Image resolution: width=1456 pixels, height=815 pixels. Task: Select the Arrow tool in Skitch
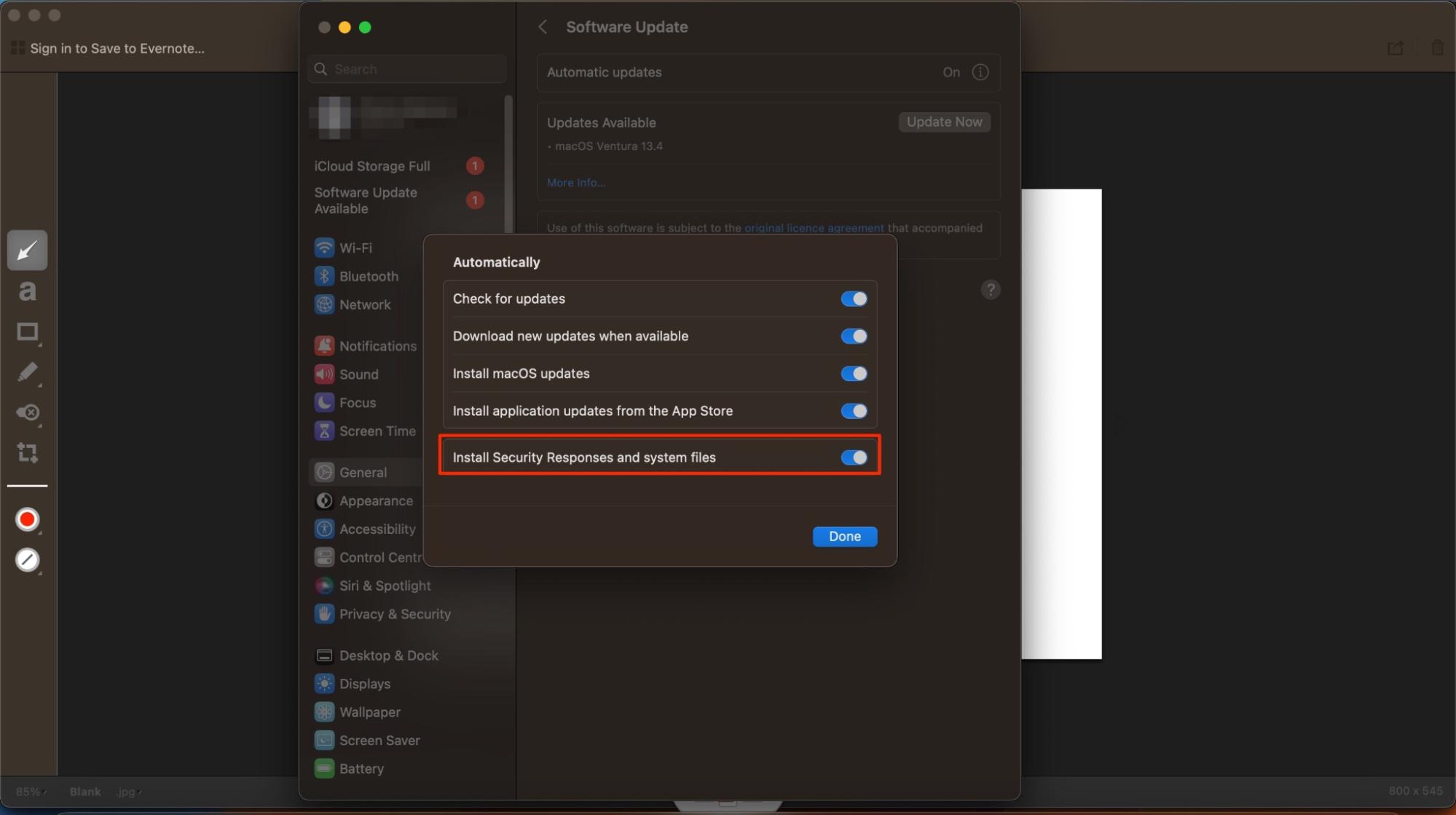[27, 251]
